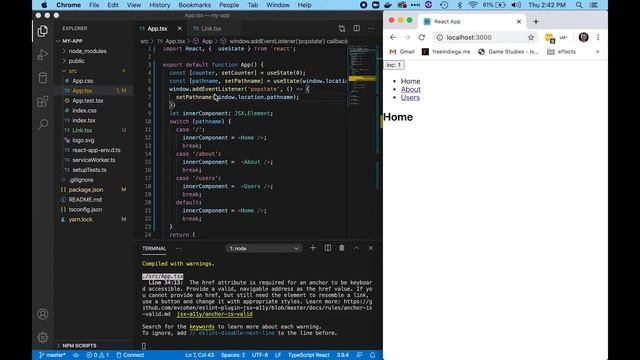
Task: Open the terminal panel overflow ellipsis
Action: point(178,248)
